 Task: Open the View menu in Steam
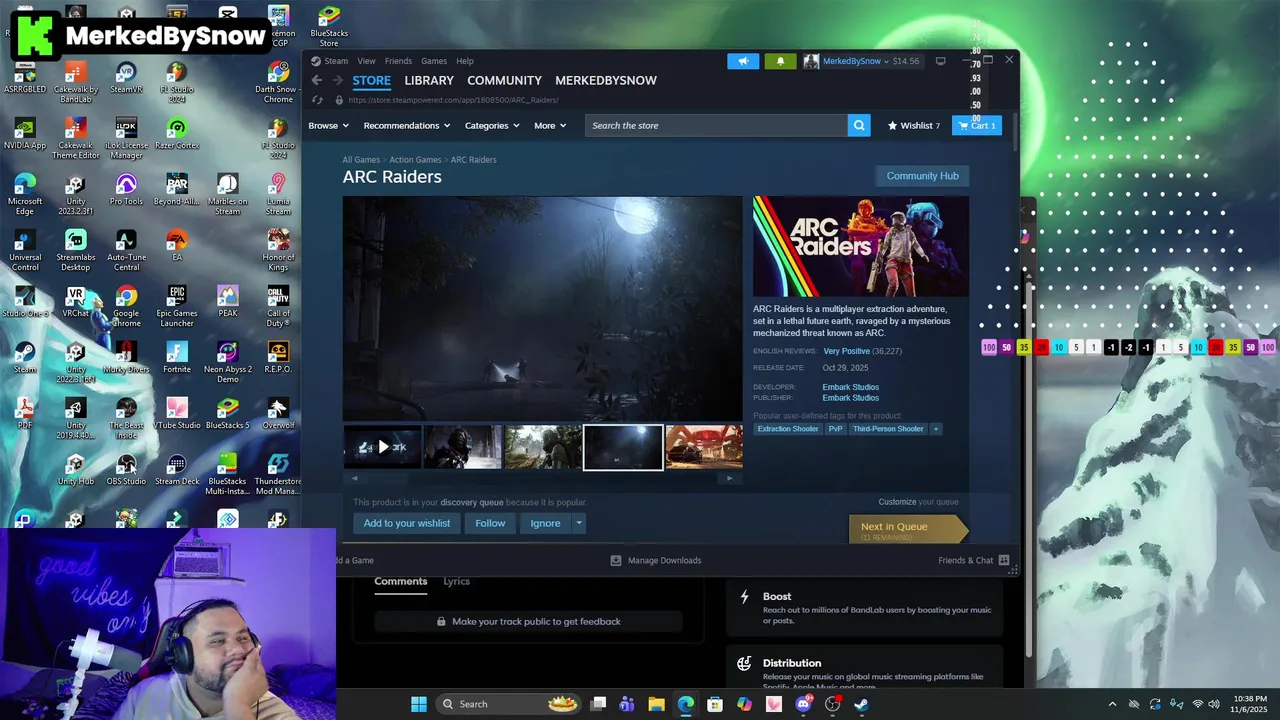pyautogui.click(x=367, y=61)
